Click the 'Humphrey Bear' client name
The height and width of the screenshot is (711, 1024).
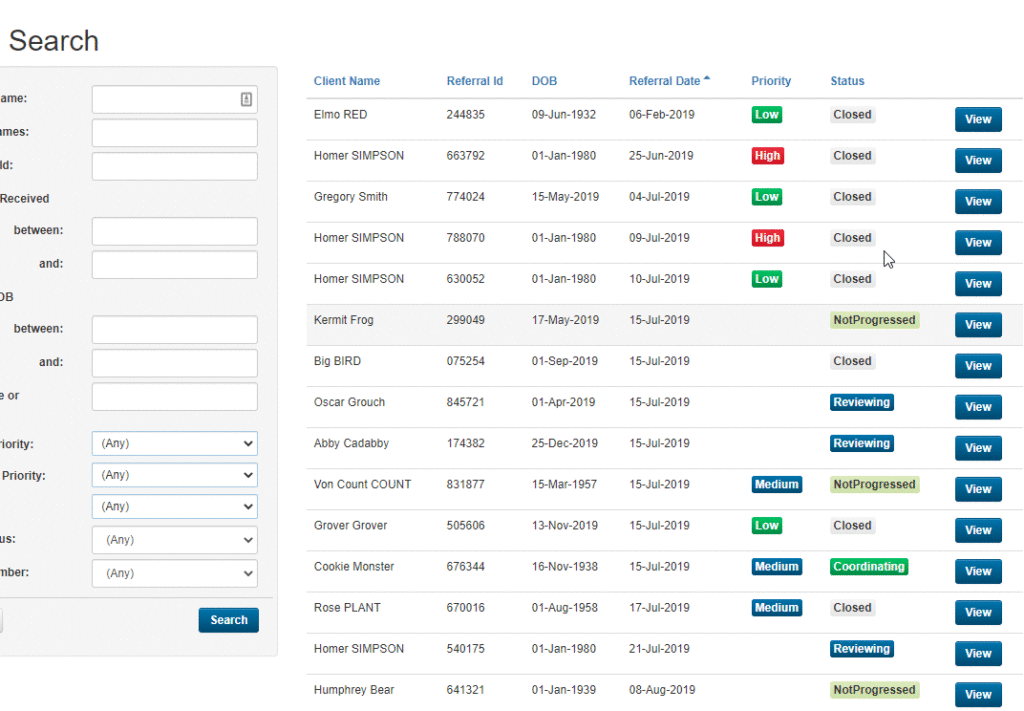pyautogui.click(x=354, y=690)
